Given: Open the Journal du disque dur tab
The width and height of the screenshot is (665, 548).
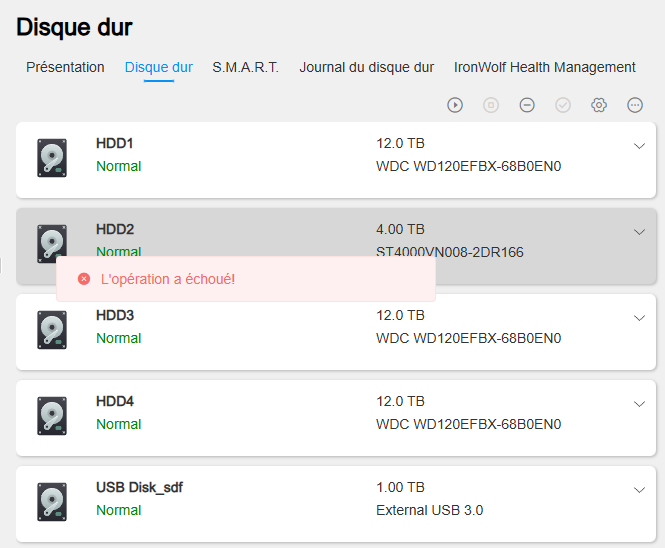Looking at the screenshot, I should coord(366,67).
